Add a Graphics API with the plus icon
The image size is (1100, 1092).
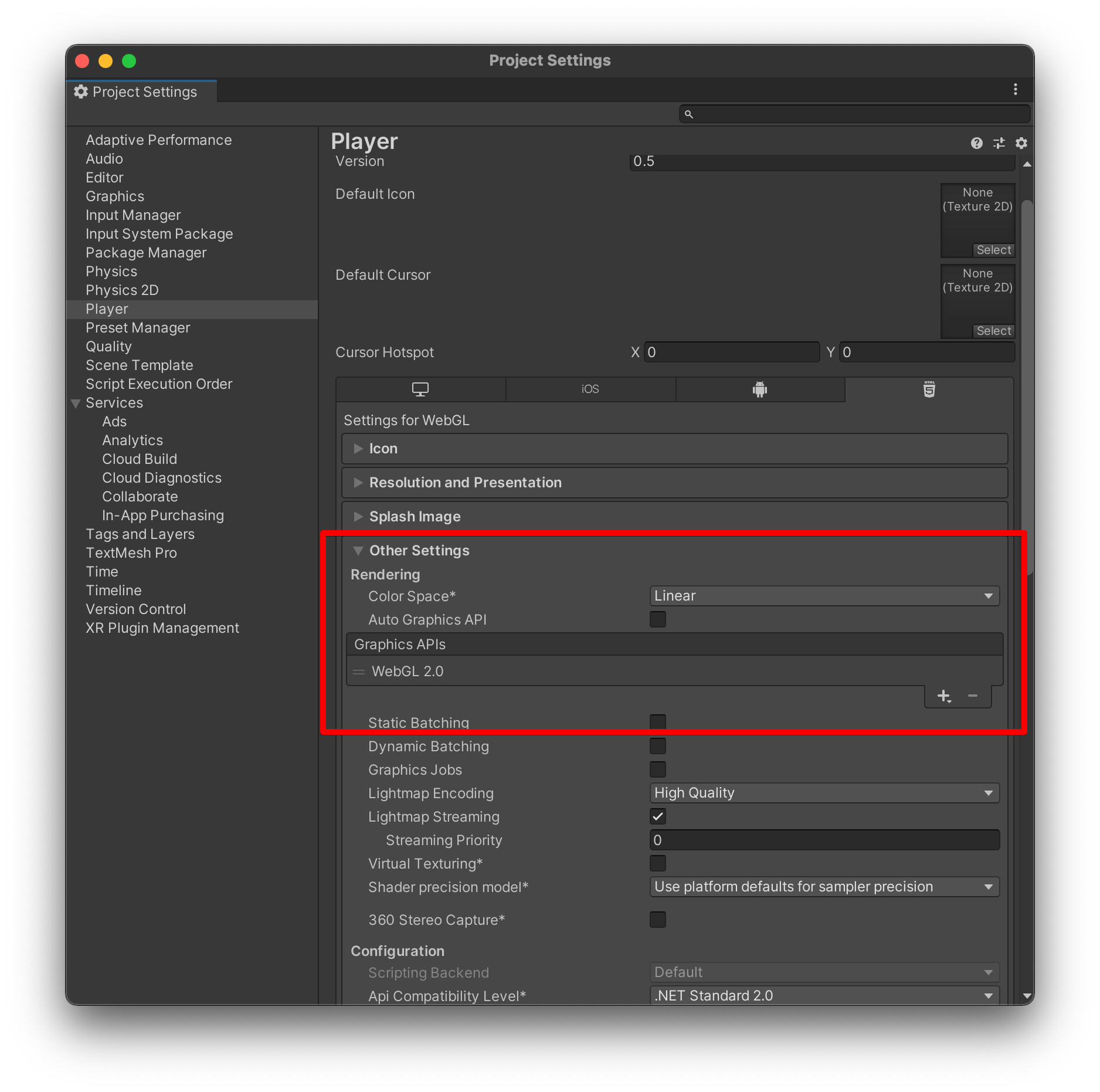point(944,696)
